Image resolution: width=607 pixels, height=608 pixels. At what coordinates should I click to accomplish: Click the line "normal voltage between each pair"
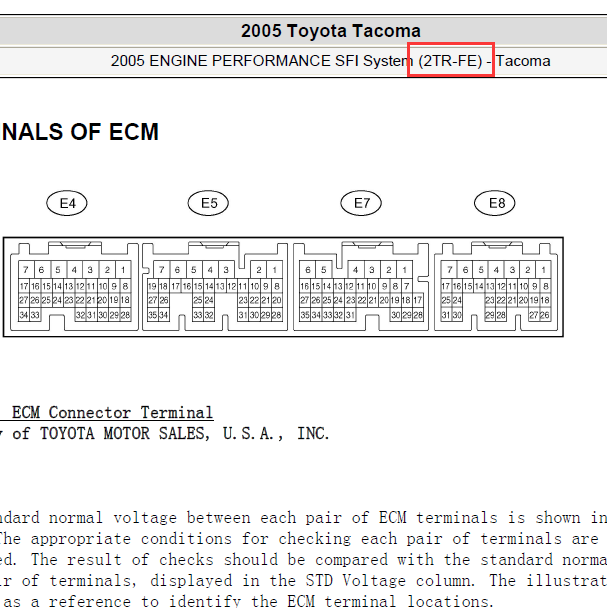pos(197,518)
